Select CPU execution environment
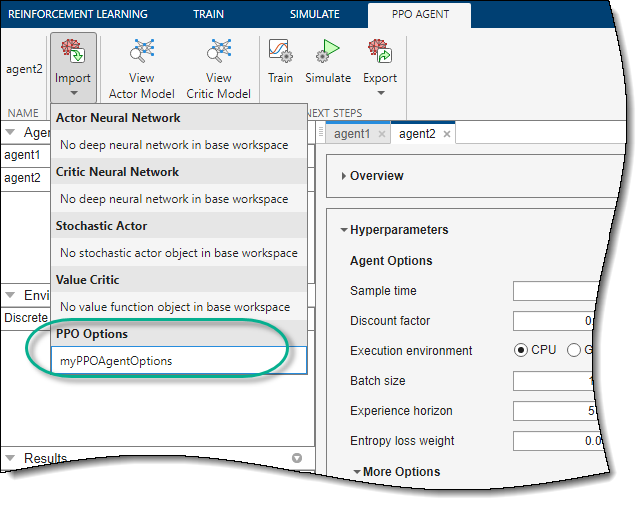The height and width of the screenshot is (506, 643). pos(520,351)
